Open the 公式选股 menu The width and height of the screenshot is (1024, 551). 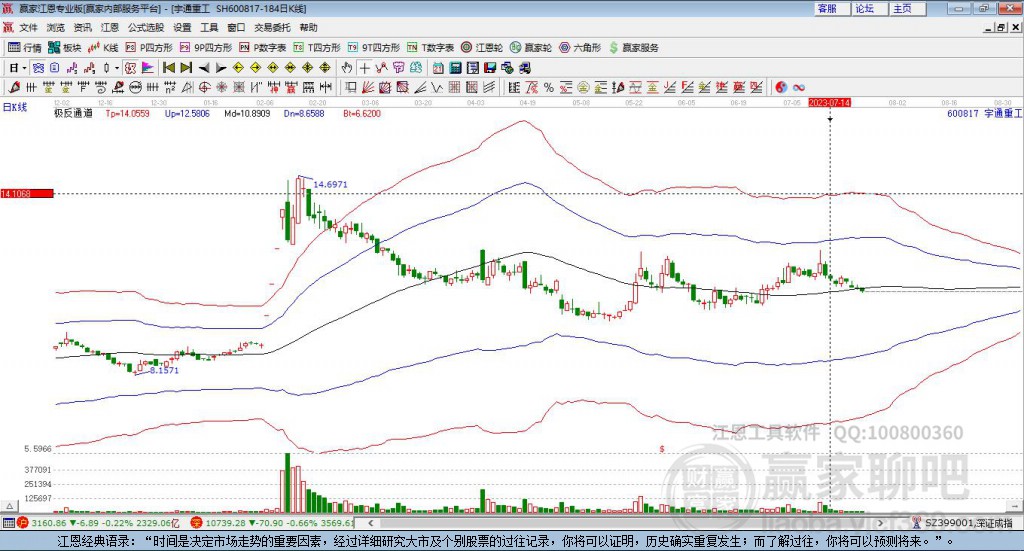click(x=146, y=27)
